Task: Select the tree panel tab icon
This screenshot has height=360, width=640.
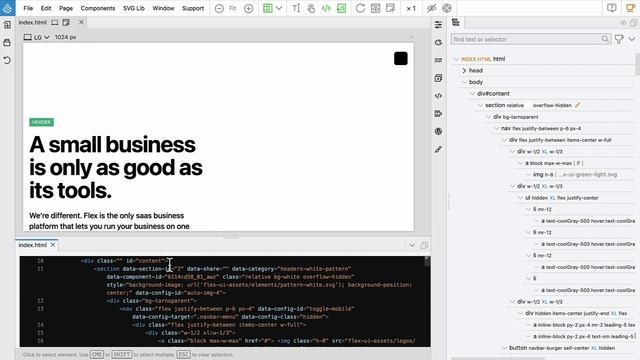Action: point(456,22)
